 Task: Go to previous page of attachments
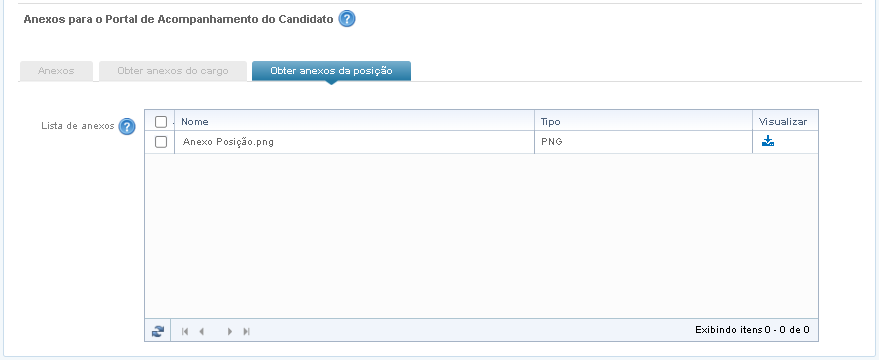pos(201,331)
